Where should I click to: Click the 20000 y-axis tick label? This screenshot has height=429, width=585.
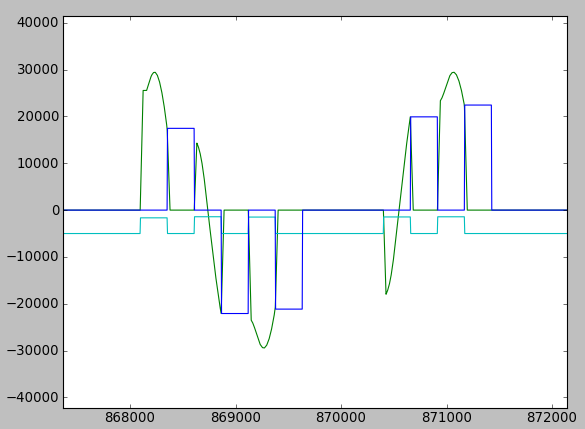(38, 116)
